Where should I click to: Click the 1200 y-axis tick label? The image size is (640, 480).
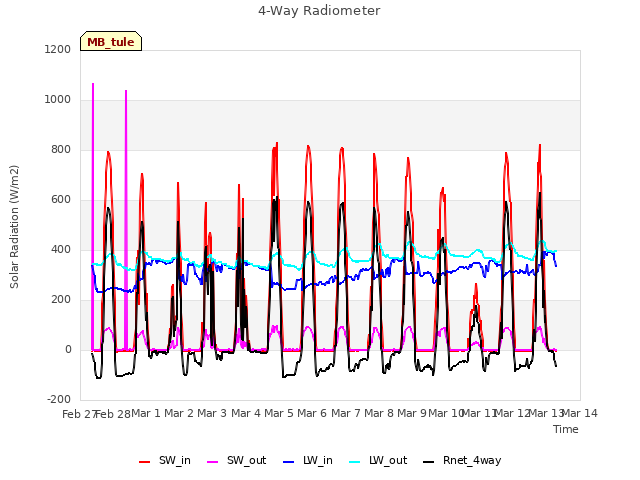tap(58, 49)
